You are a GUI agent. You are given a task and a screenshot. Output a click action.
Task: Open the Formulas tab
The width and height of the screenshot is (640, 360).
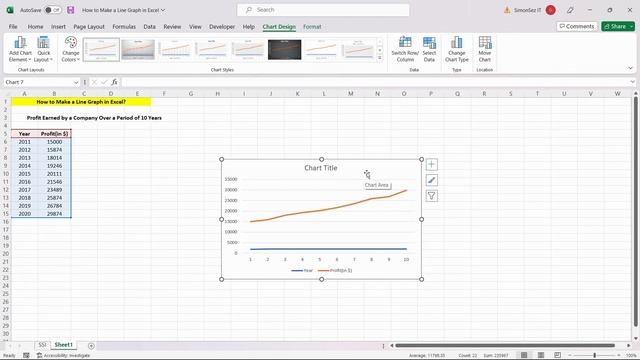click(124, 27)
